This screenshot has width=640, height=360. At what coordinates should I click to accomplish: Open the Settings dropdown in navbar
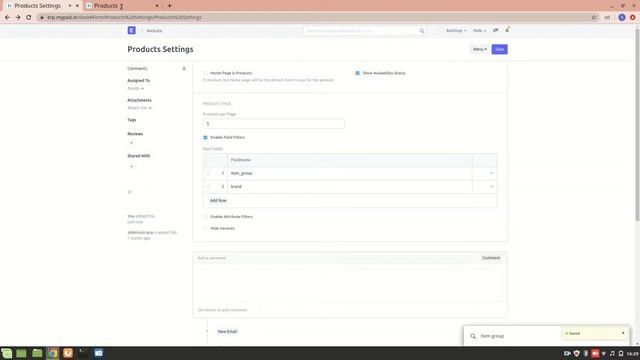pos(456,31)
